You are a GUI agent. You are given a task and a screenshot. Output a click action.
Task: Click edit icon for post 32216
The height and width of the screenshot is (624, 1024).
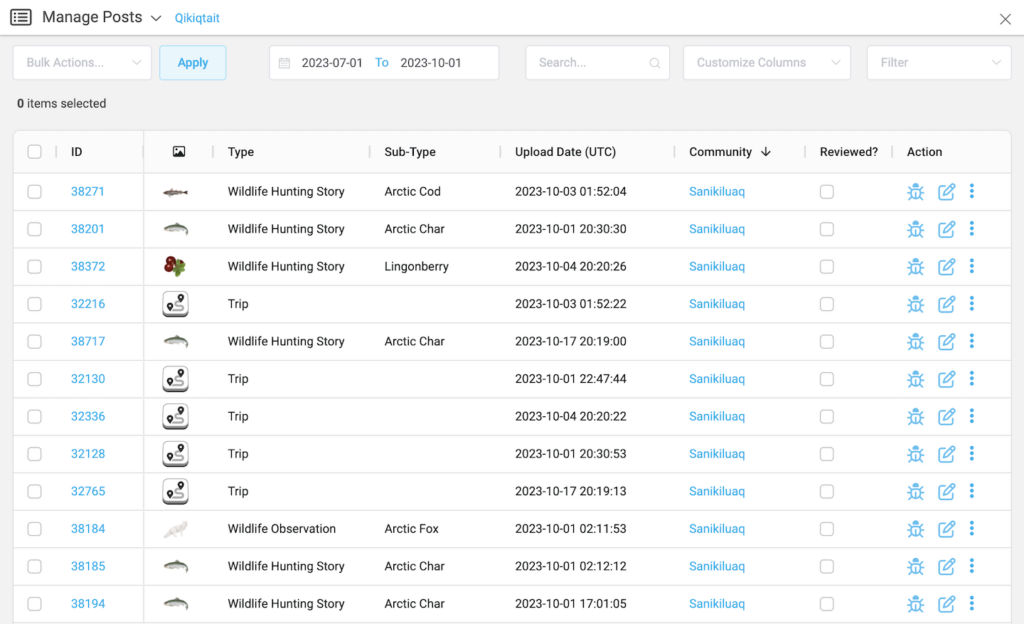(x=946, y=304)
